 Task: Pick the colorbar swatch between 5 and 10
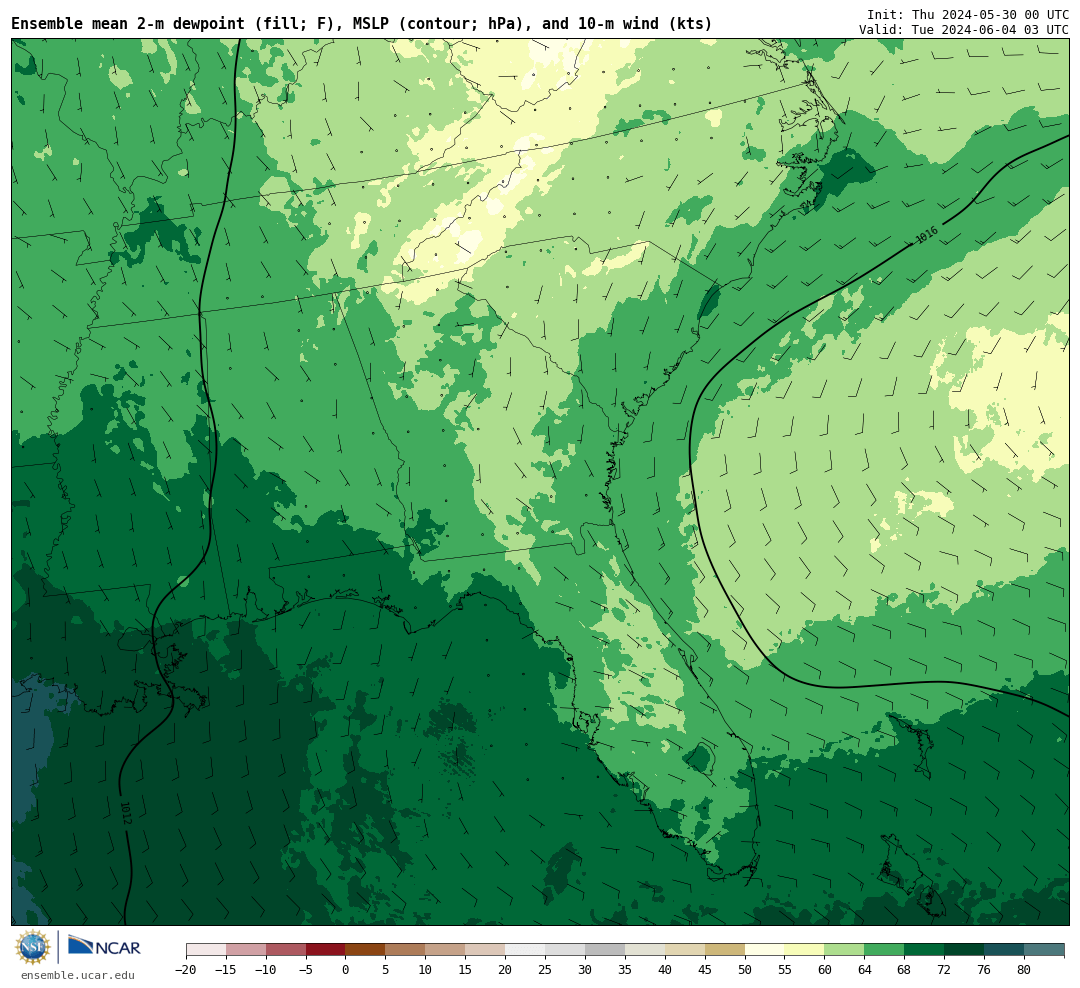click(406, 950)
